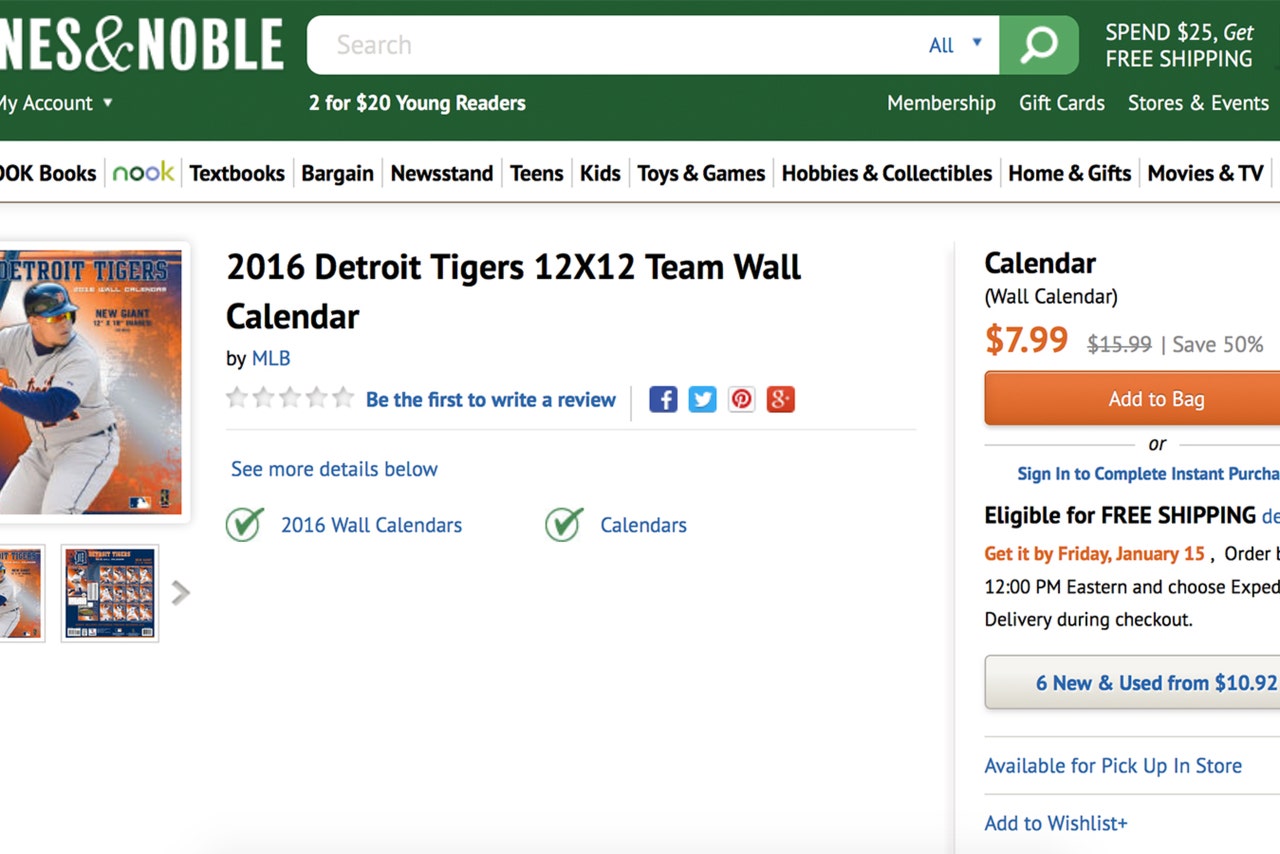Open the Kids menu
This screenshot has height=854, width=1280.
[600, 173]
